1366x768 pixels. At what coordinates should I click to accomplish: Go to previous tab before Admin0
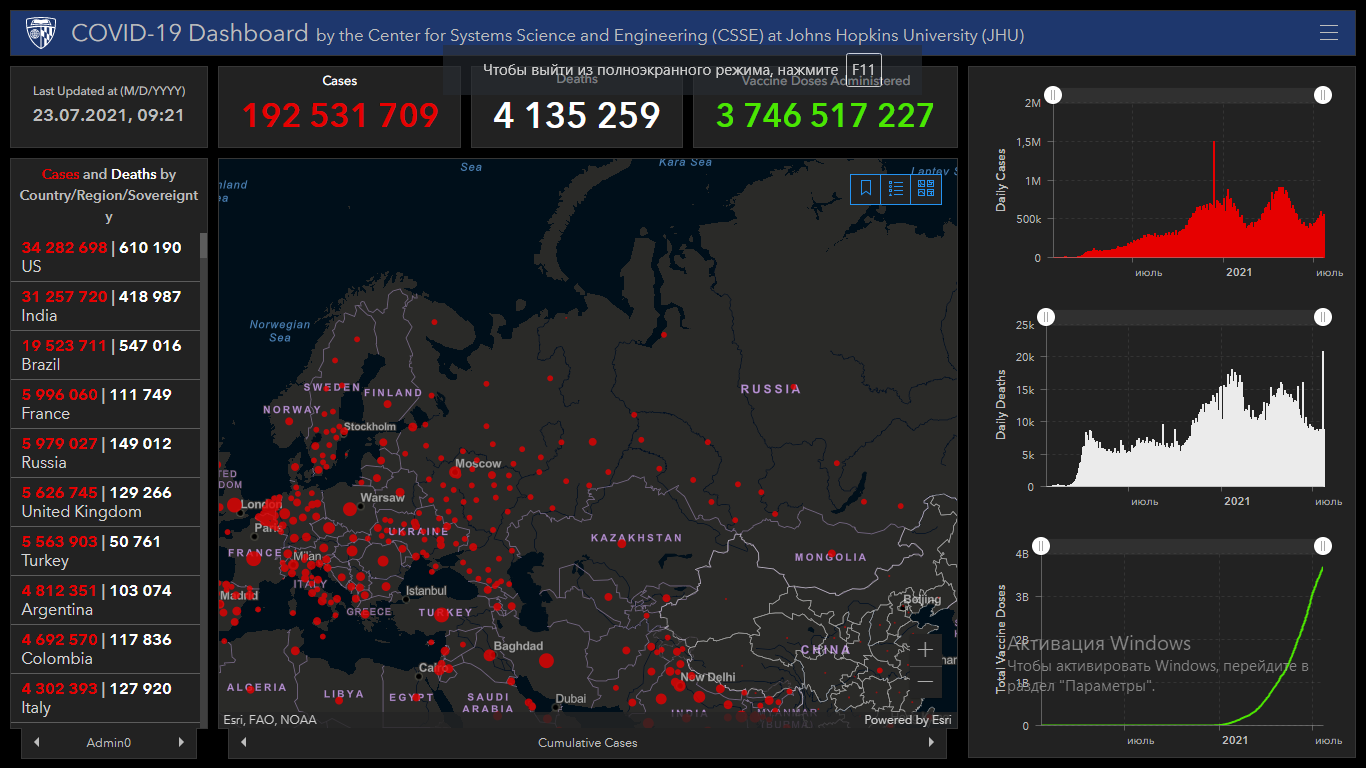point(37,742)
